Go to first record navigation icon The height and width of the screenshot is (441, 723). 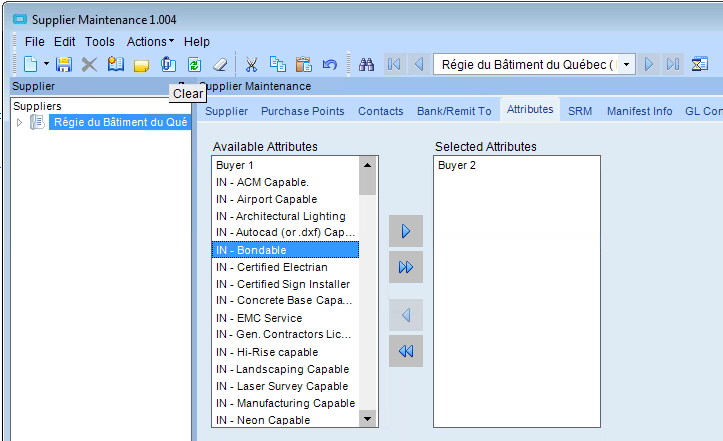pyautogui.click(x=394, y=64)
